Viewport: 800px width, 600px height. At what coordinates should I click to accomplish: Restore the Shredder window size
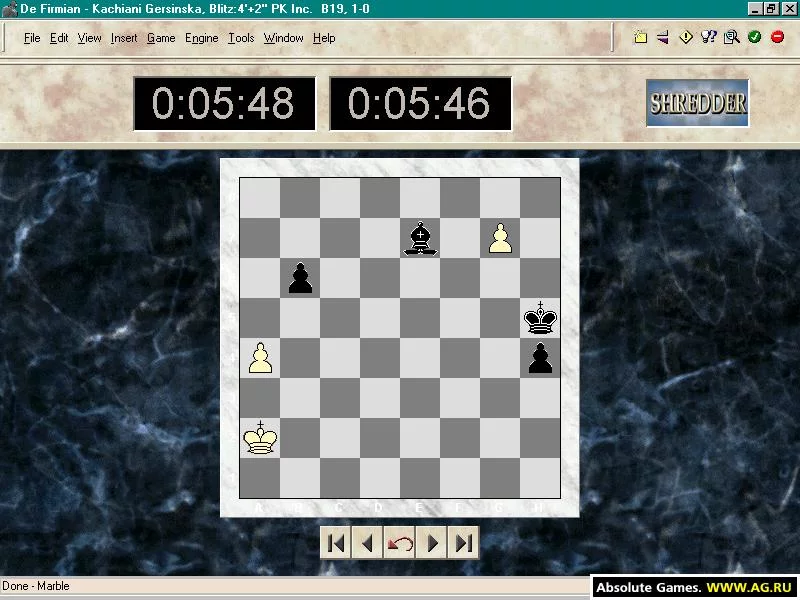[770, 9]
